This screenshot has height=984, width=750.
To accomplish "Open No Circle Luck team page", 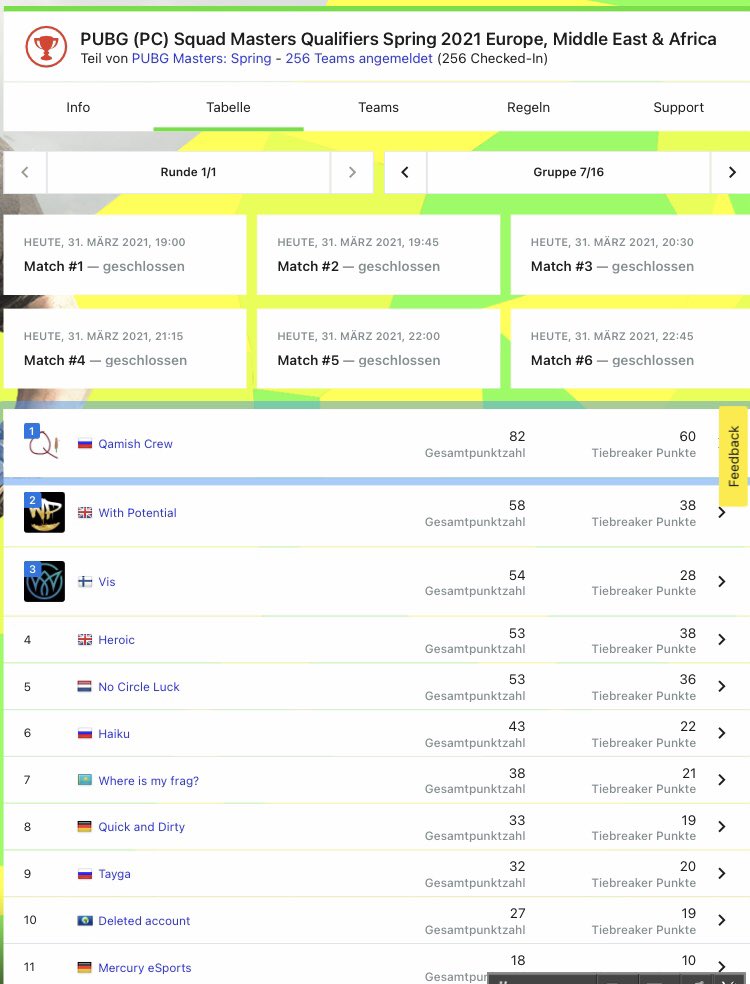I will click(x=139, y=687).
